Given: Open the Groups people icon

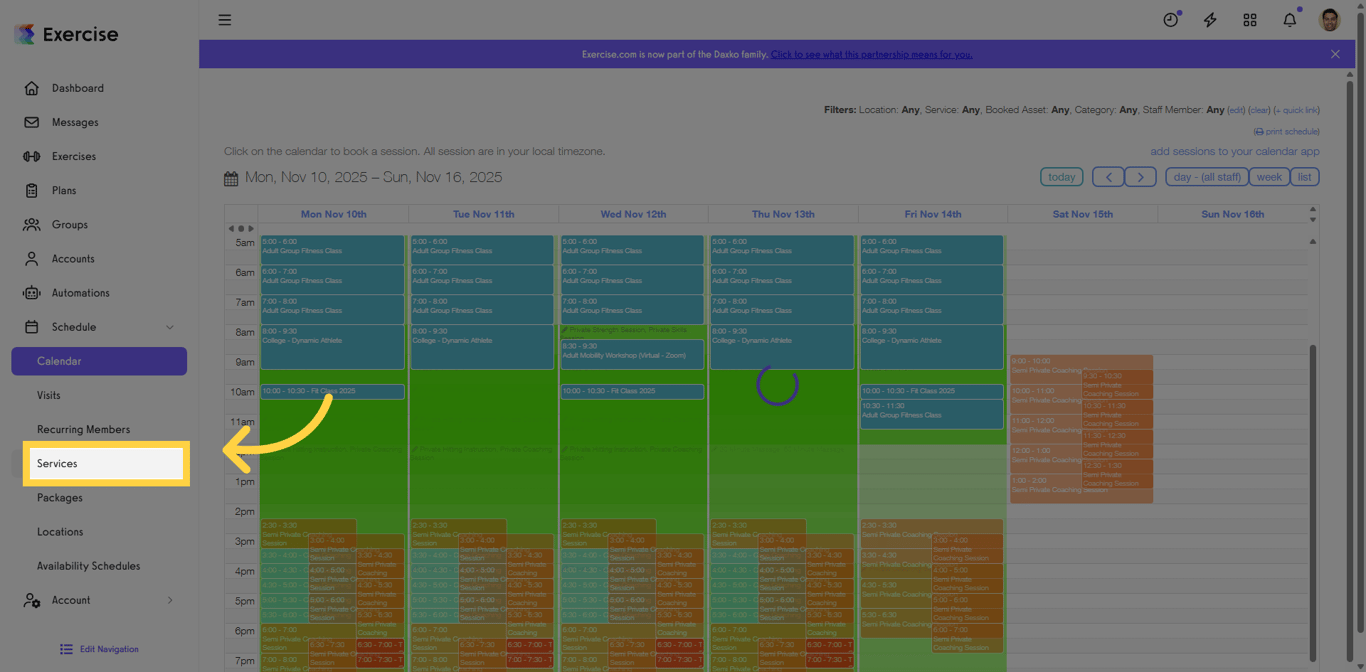Looking at the screenshot, I should click(33, 224).
